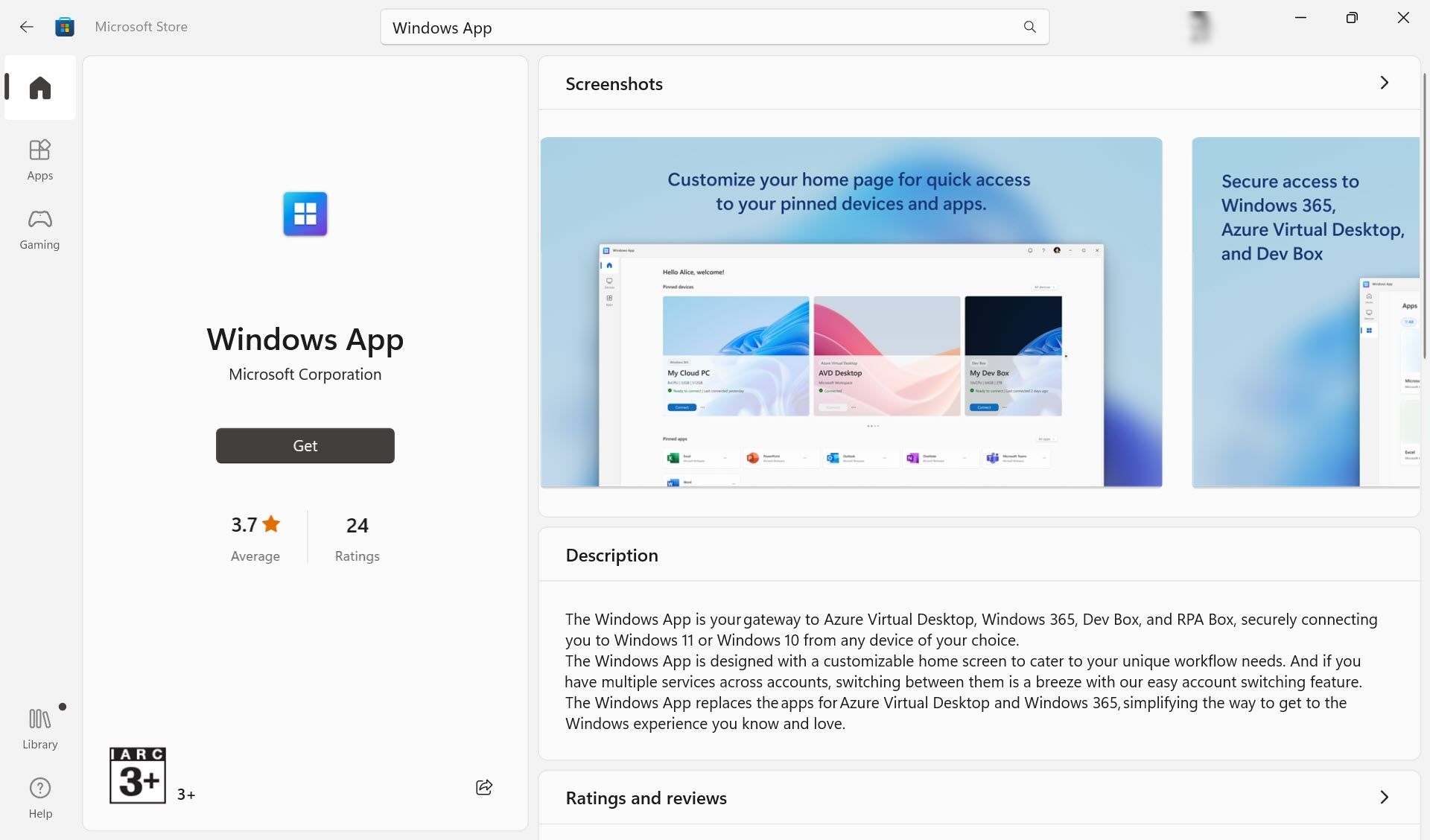
Task: Click inside the search box
Action: (700, 28)
